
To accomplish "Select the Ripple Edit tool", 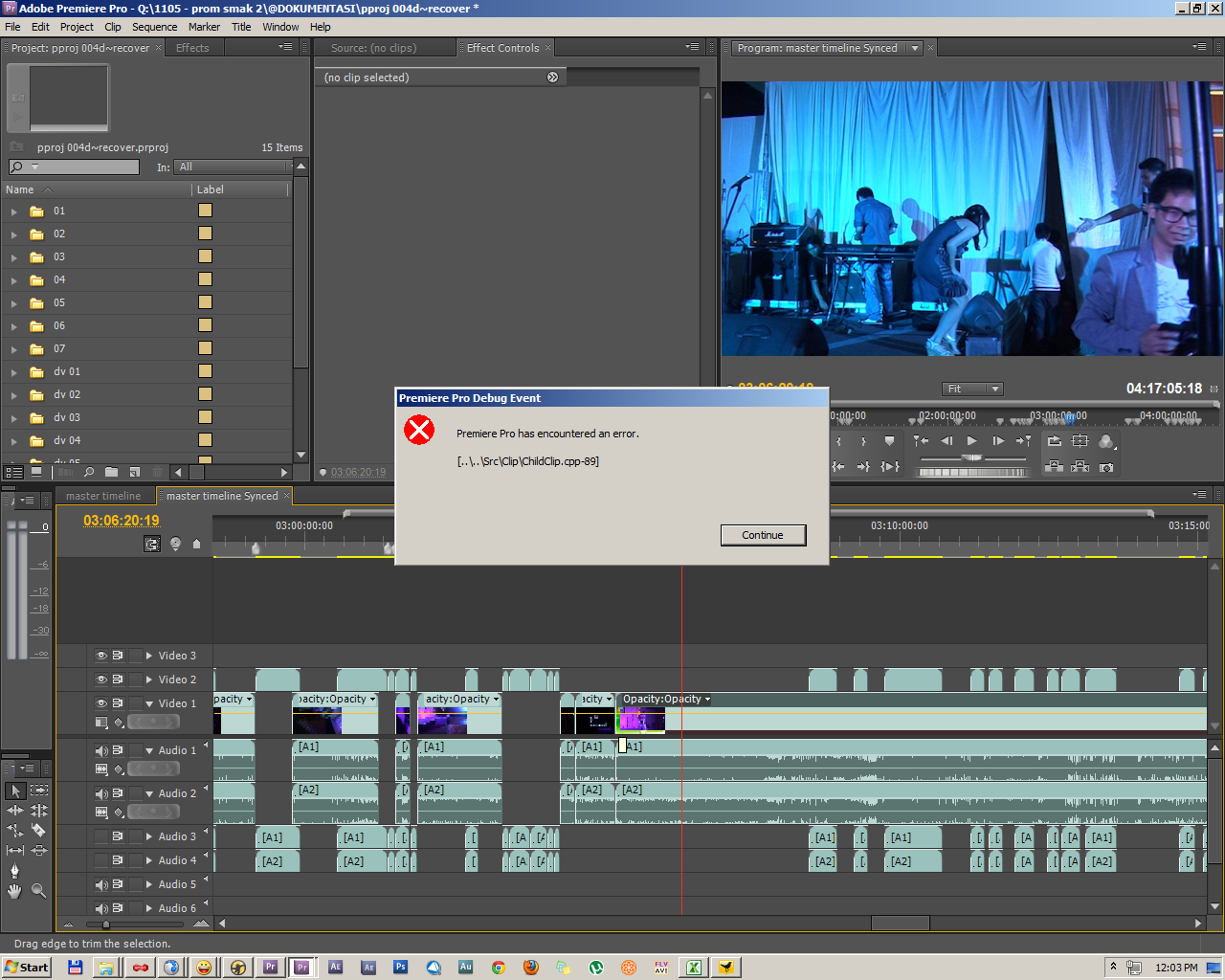I will [x=15, y=811].
